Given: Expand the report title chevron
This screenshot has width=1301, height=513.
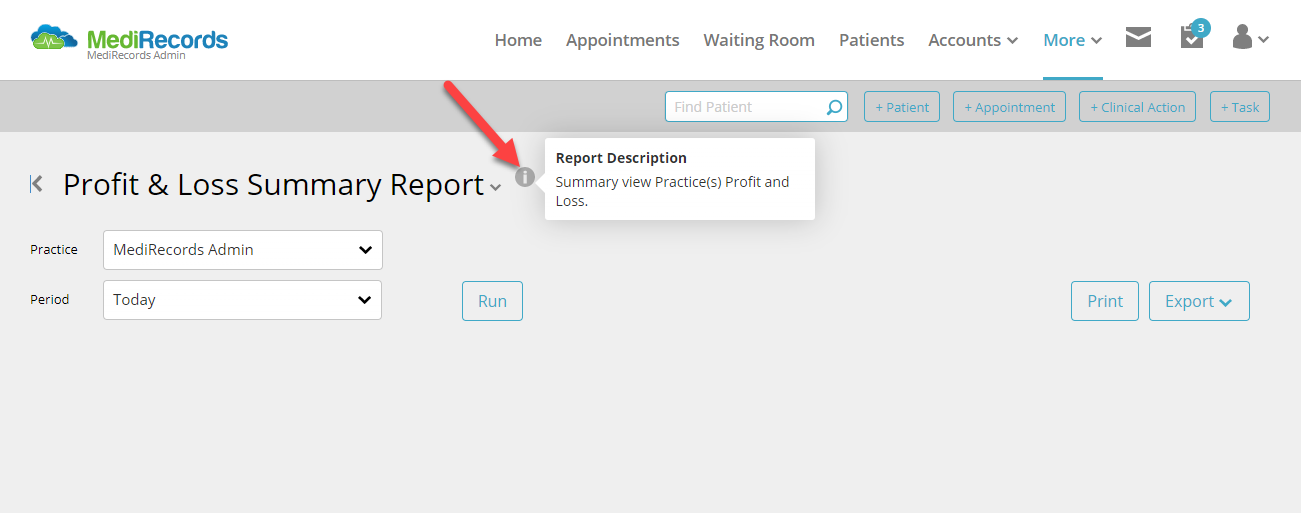Looking at the screenshot, I should [x=495, y=187].
